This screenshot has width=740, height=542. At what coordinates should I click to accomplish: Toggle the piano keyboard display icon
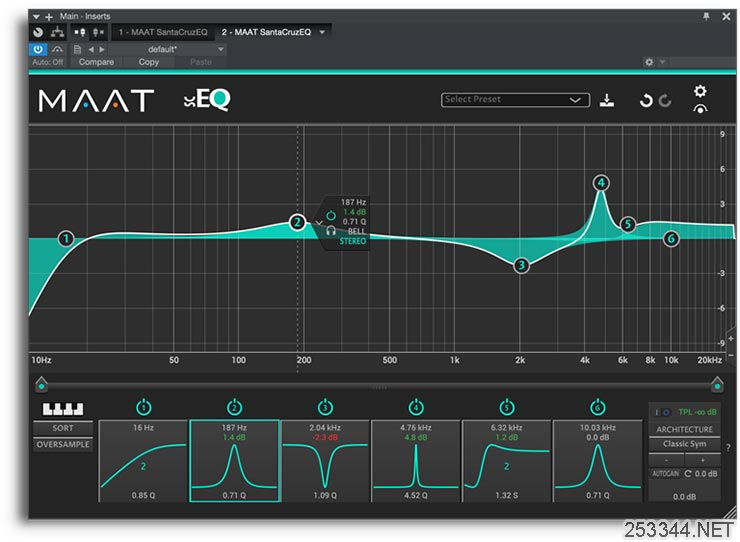(x=63, y=409)
